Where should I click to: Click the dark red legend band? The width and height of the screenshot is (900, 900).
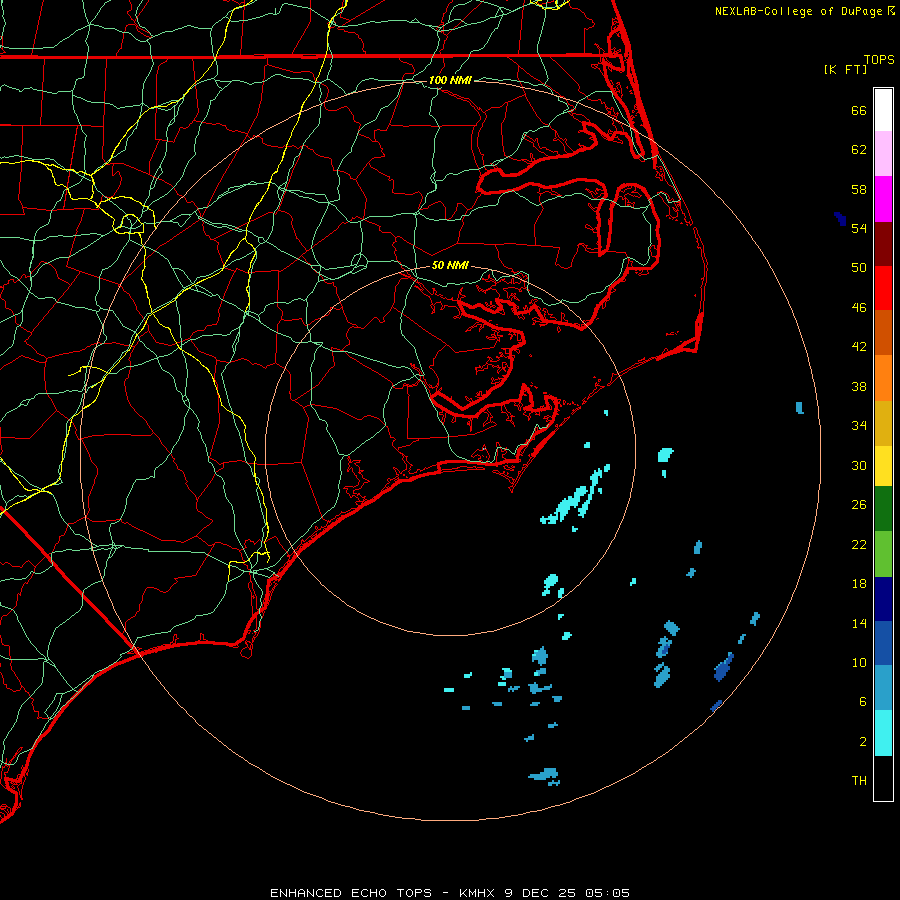883,244
